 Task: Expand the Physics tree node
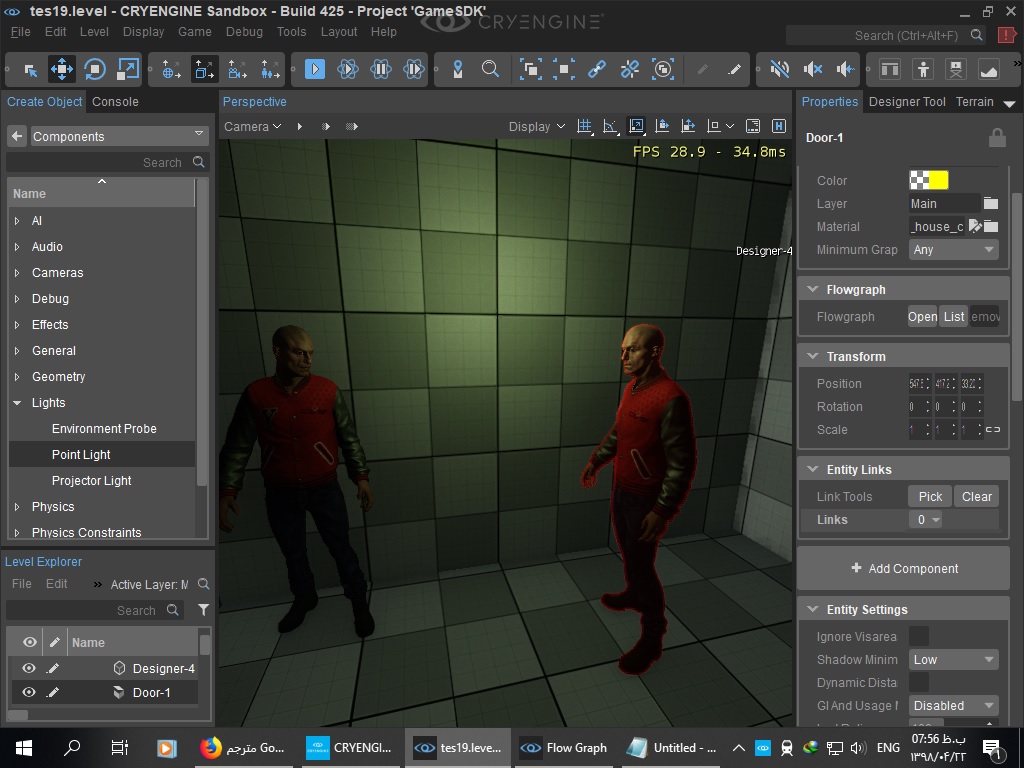(x=17, y=507)
